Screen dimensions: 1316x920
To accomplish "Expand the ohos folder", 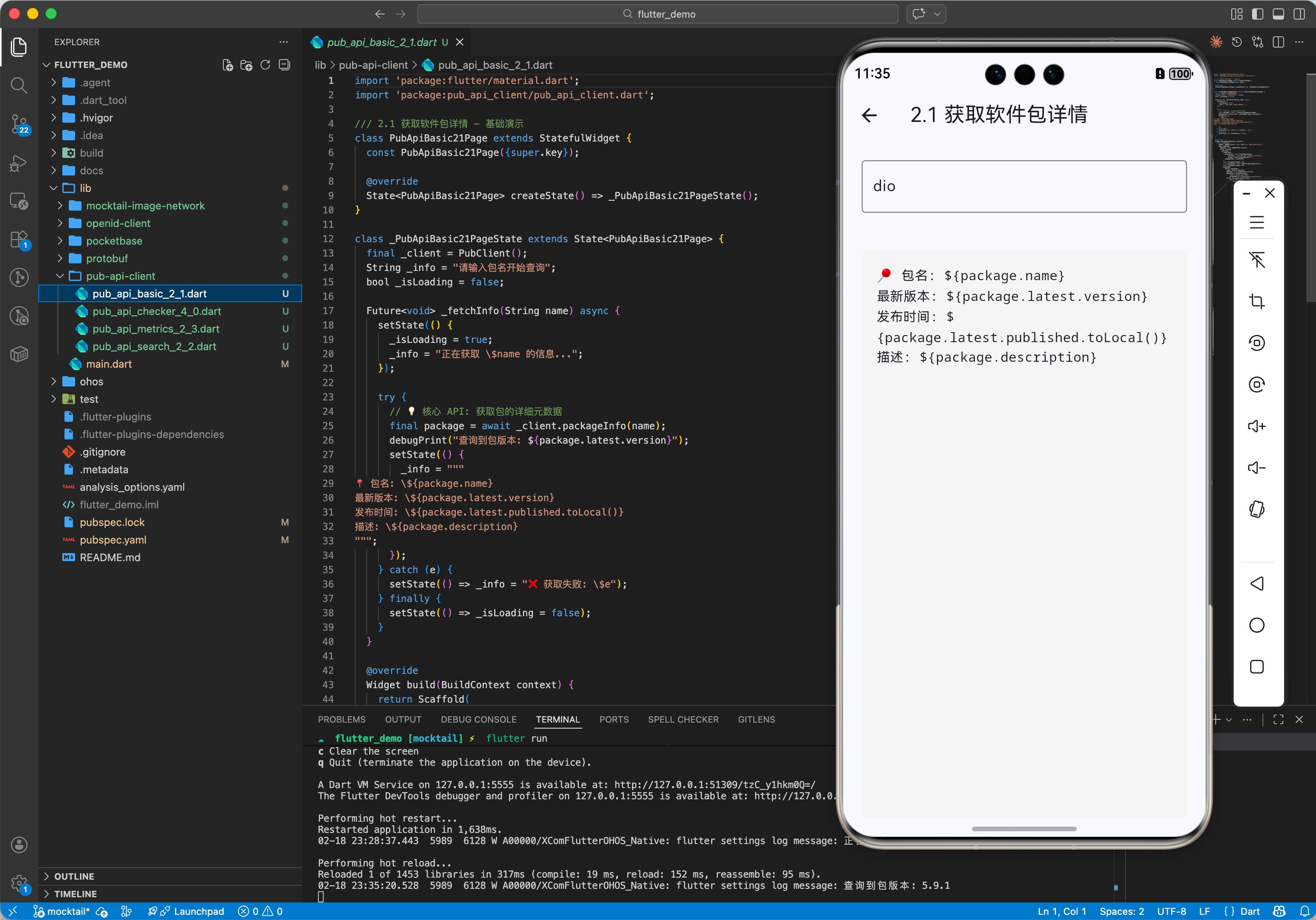I will 91,381.
